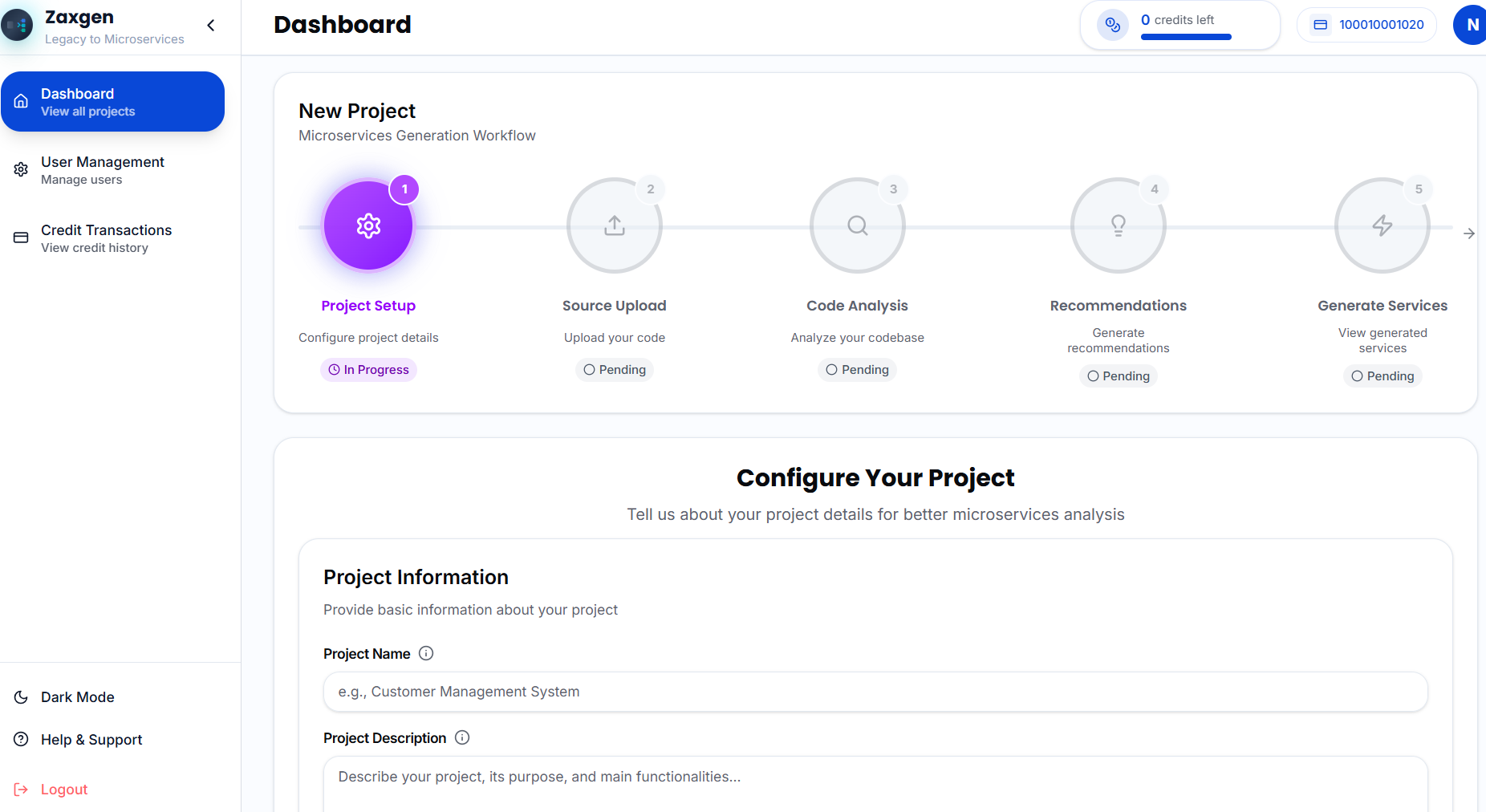
Task: Click the Source Upload step label
Action: coord(615,306)
